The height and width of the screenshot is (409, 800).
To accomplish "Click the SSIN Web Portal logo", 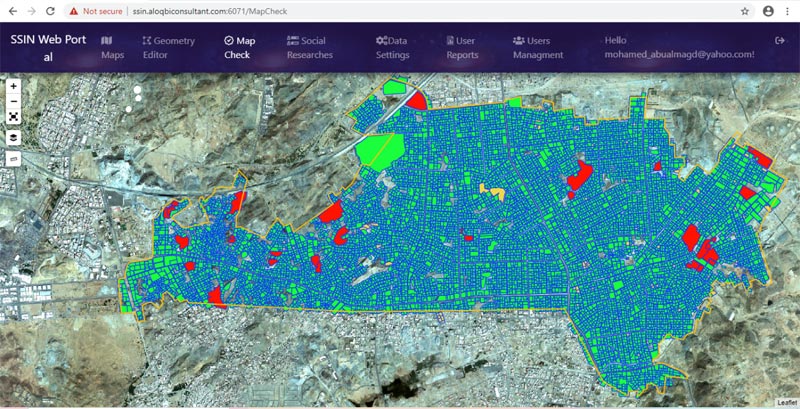I will point(47,48).
